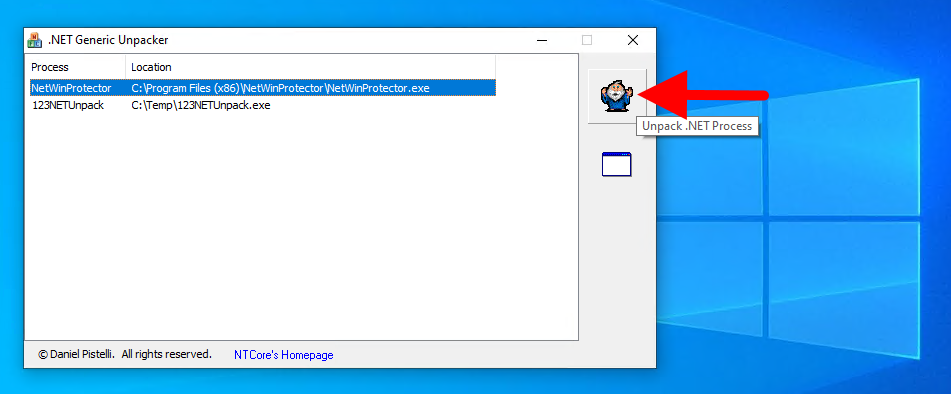Select the 123NETUnpack process row
Screen dimensions: 951x394
click(263, 105)
